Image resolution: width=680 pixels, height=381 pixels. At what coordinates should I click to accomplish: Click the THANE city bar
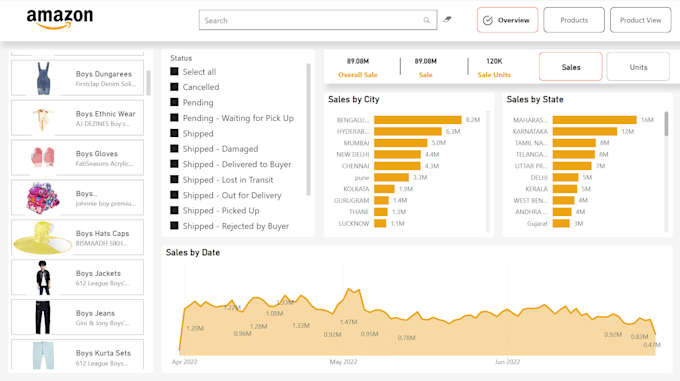coord(381,212)
